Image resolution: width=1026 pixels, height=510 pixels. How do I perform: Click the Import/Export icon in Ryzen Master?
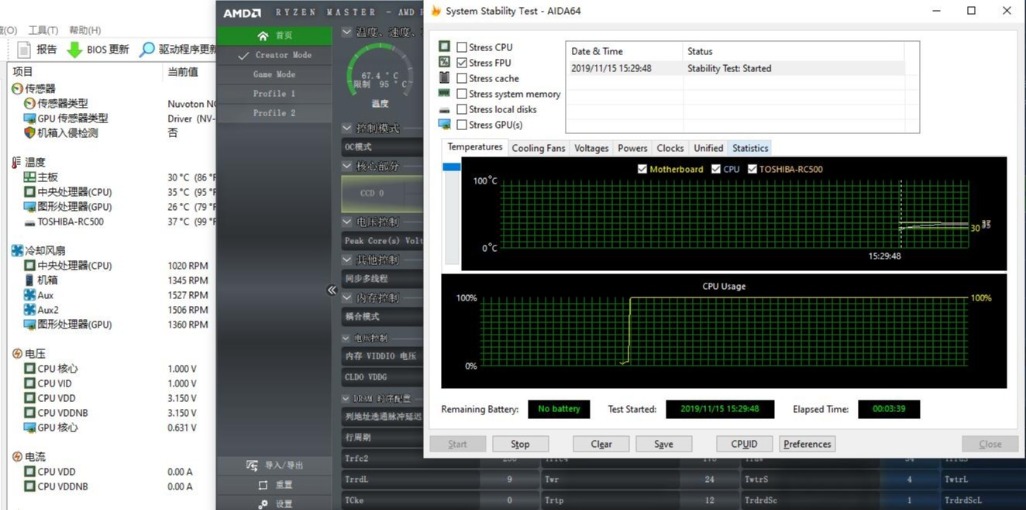pyautogui.click(x=252, y=465)
